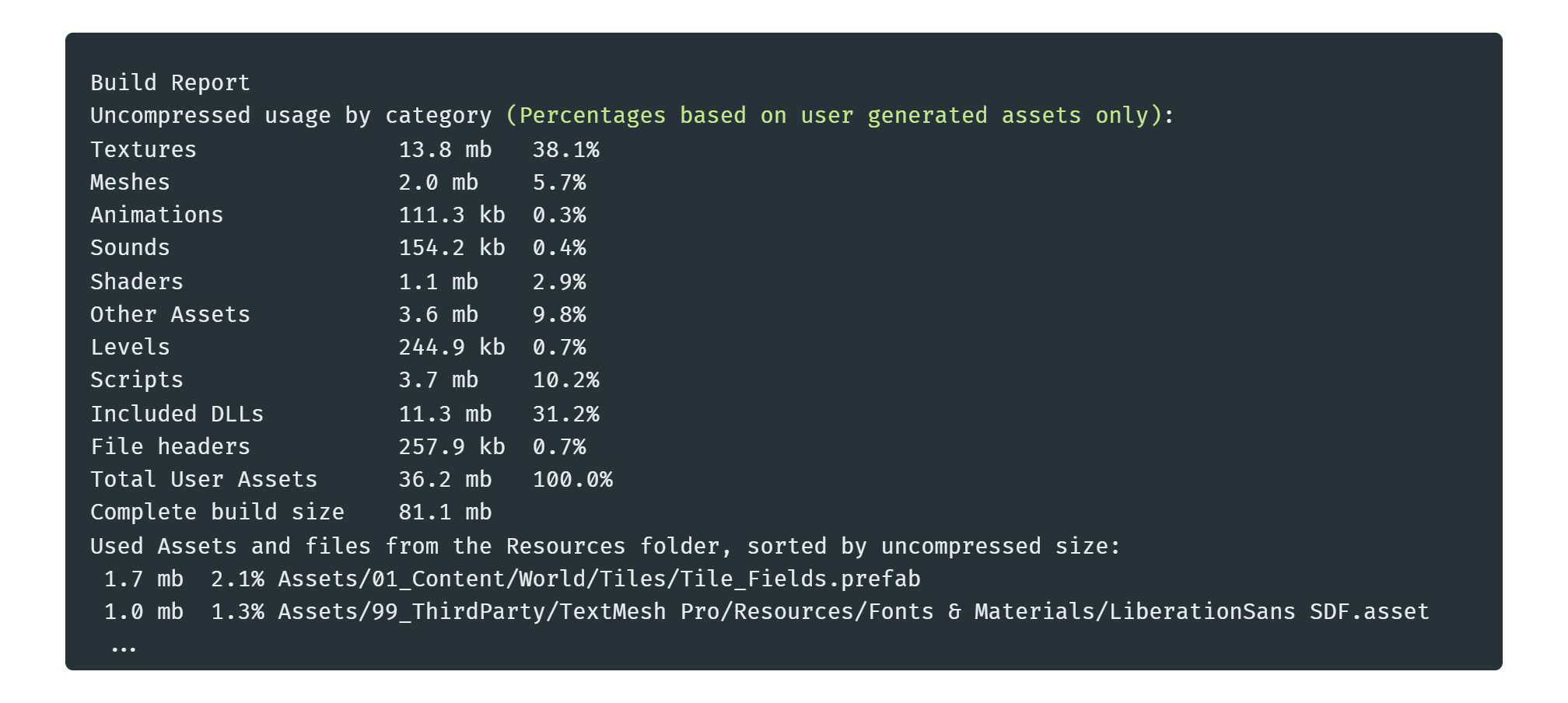Click the Levels 244.9 kb value

(x=452, y=347)
